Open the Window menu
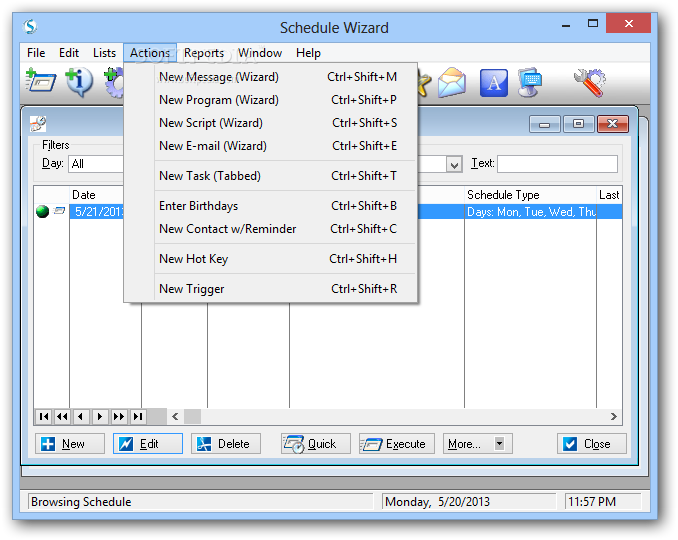This screenshot has height=540, width=678. click(260, 53)
